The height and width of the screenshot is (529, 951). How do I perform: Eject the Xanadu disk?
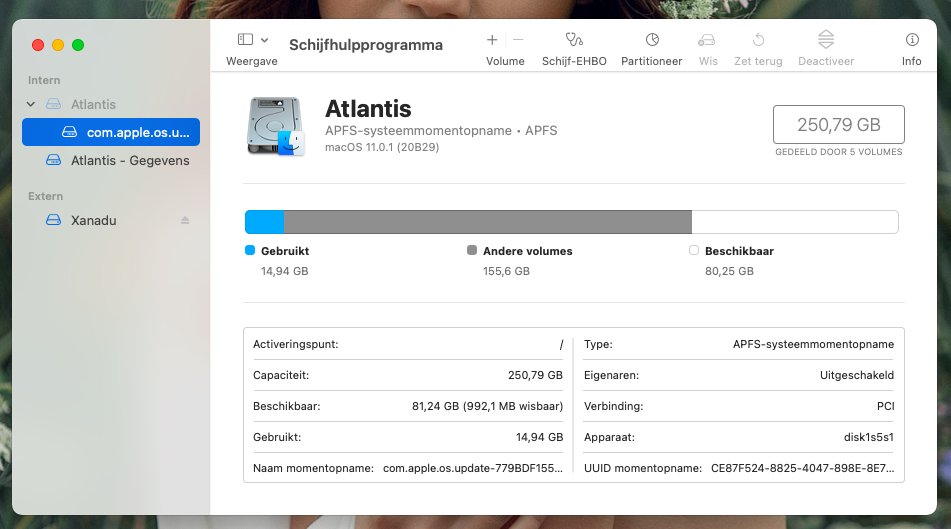185,220
